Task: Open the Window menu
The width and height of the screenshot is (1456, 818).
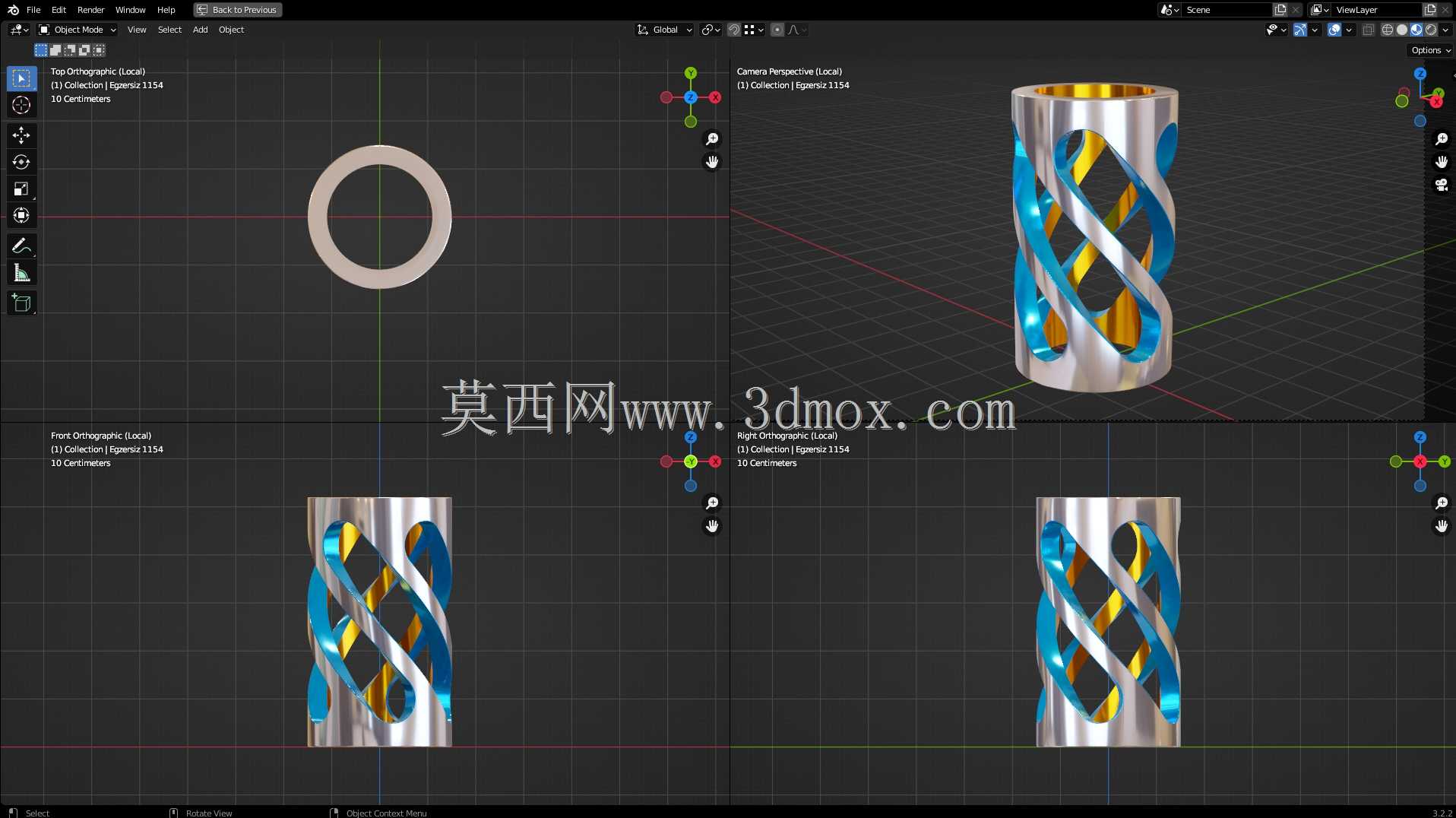Action: click(x=130, y=10)
